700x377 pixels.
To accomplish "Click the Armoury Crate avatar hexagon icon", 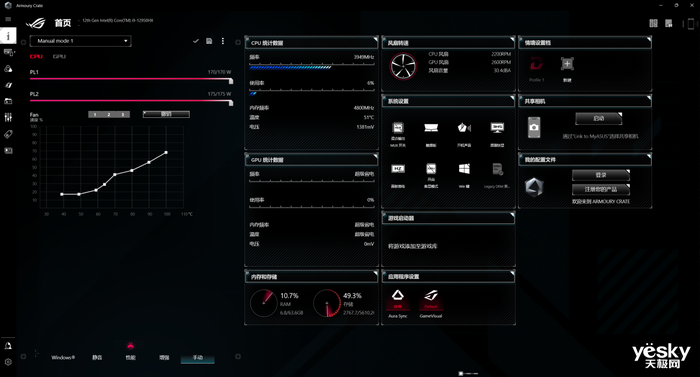I will click(x=534, y=187).
